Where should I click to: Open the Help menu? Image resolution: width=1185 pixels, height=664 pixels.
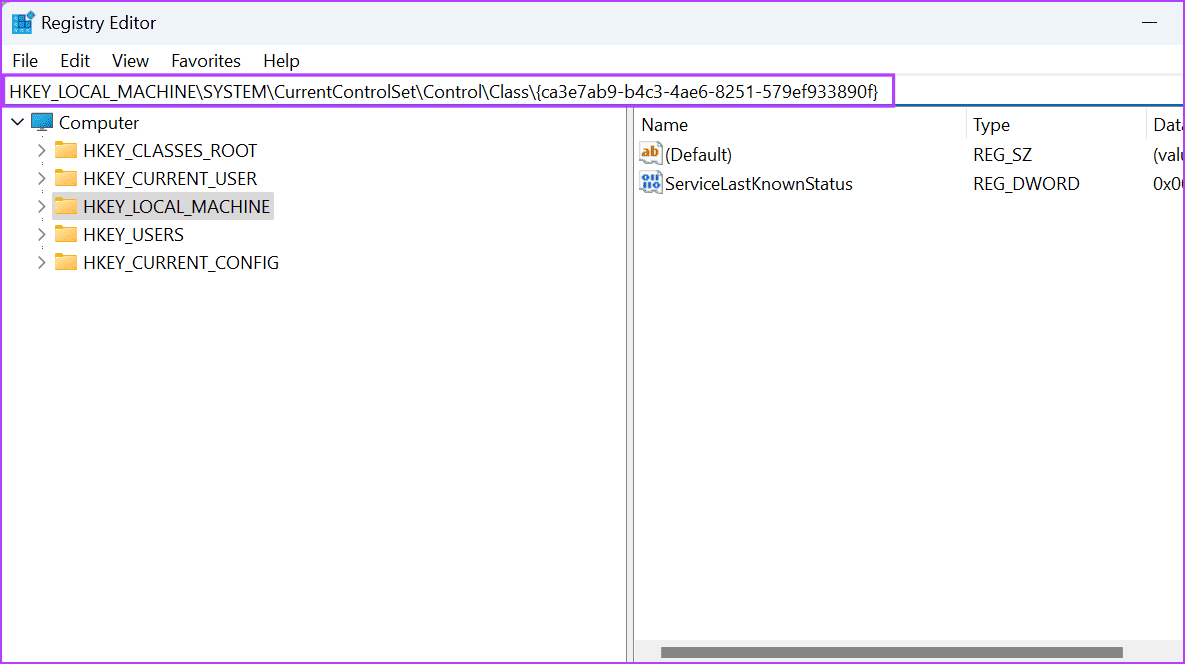tap(281, 60)
